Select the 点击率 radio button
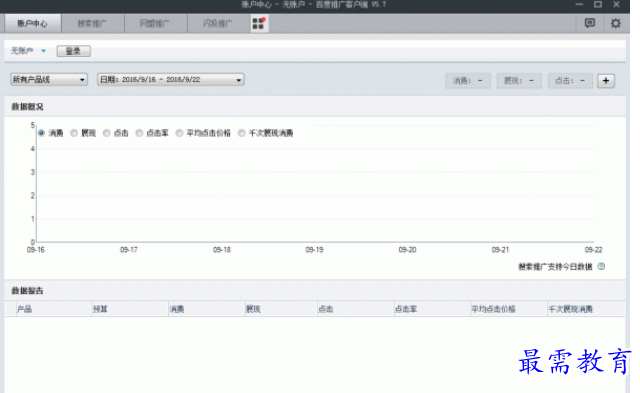Image resolution: width=640 pixels, height=393 pixels. [x=139, y=133]
